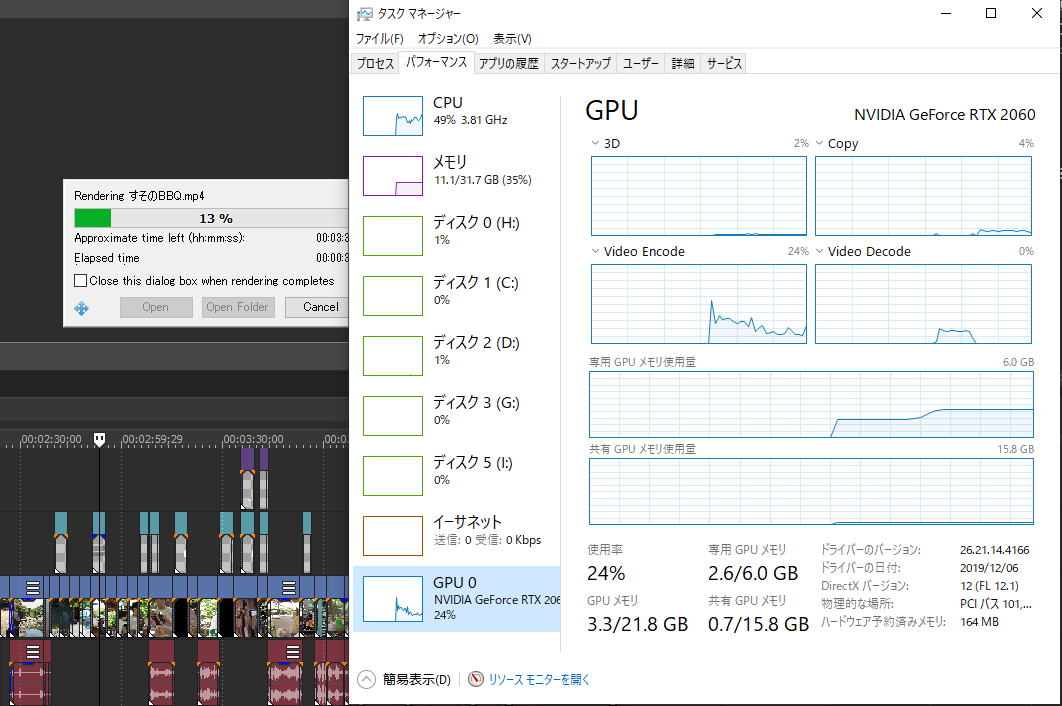Switch to the スタートアップ tab
The width and height of the screenshot is (1062, 706).
pyautogui.click(x=580, y=63)
